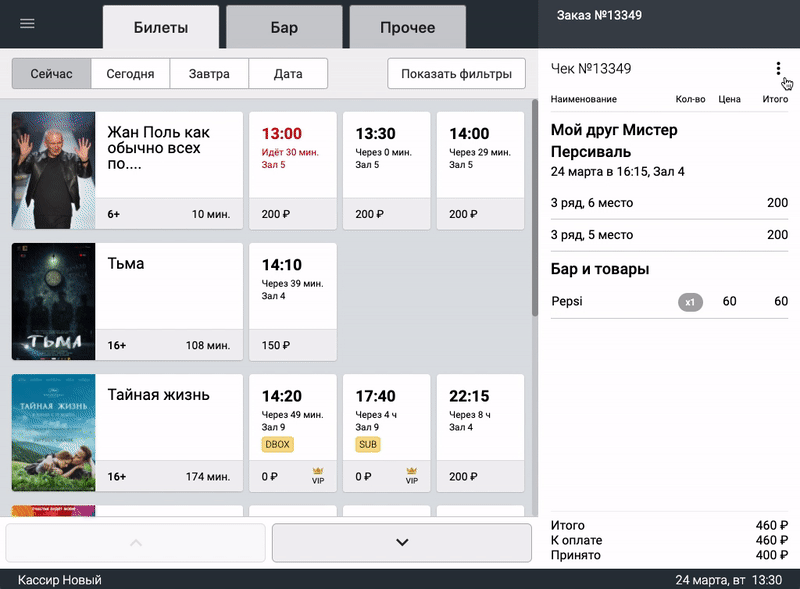
Task: Click the DBOX badge on 14:20 session
Action: tap(278, 444)
